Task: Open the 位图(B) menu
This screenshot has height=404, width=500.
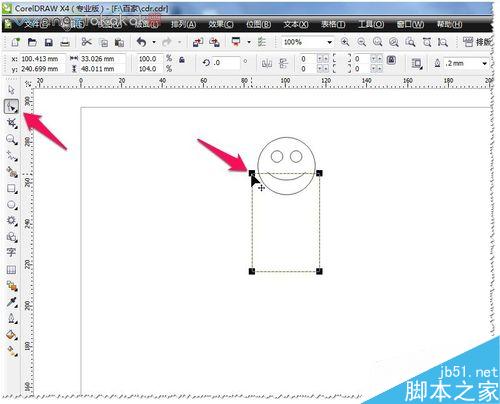Action: point(258,24)
